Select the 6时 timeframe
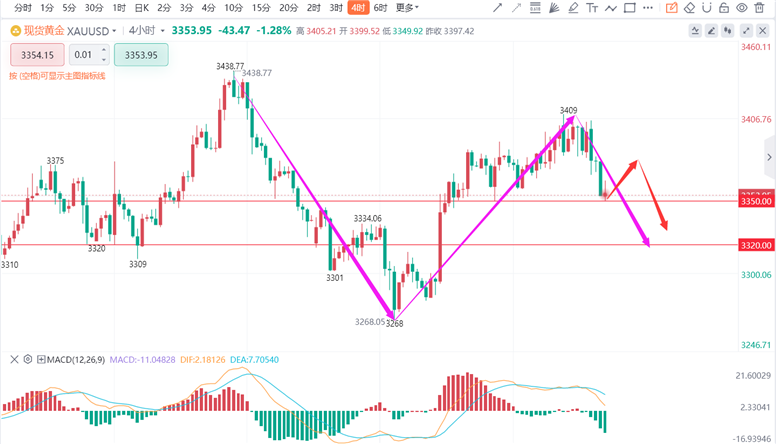 coord(381,8)
